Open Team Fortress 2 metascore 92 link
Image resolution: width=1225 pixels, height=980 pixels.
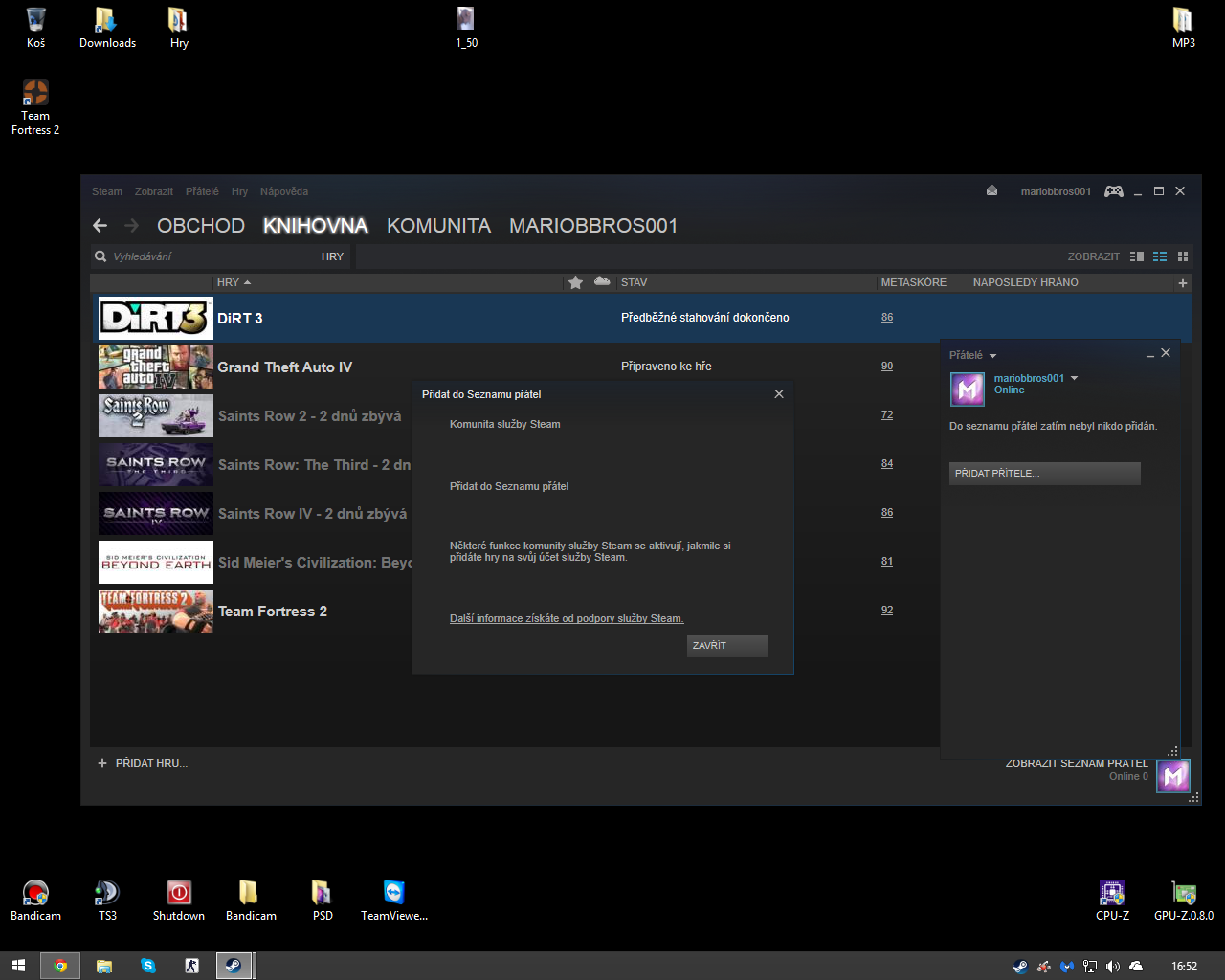pyautogui.click(x=887, y=611)
